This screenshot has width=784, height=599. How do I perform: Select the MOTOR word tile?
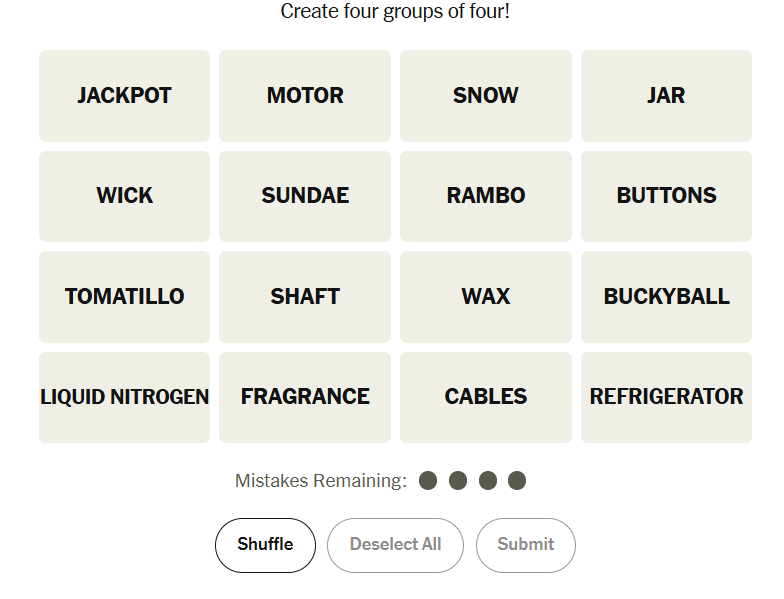click(305, 96)
